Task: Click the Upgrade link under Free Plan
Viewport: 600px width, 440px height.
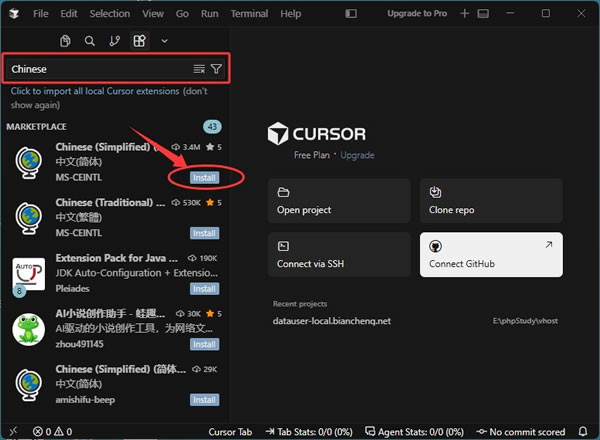Action: click(357, 155)
